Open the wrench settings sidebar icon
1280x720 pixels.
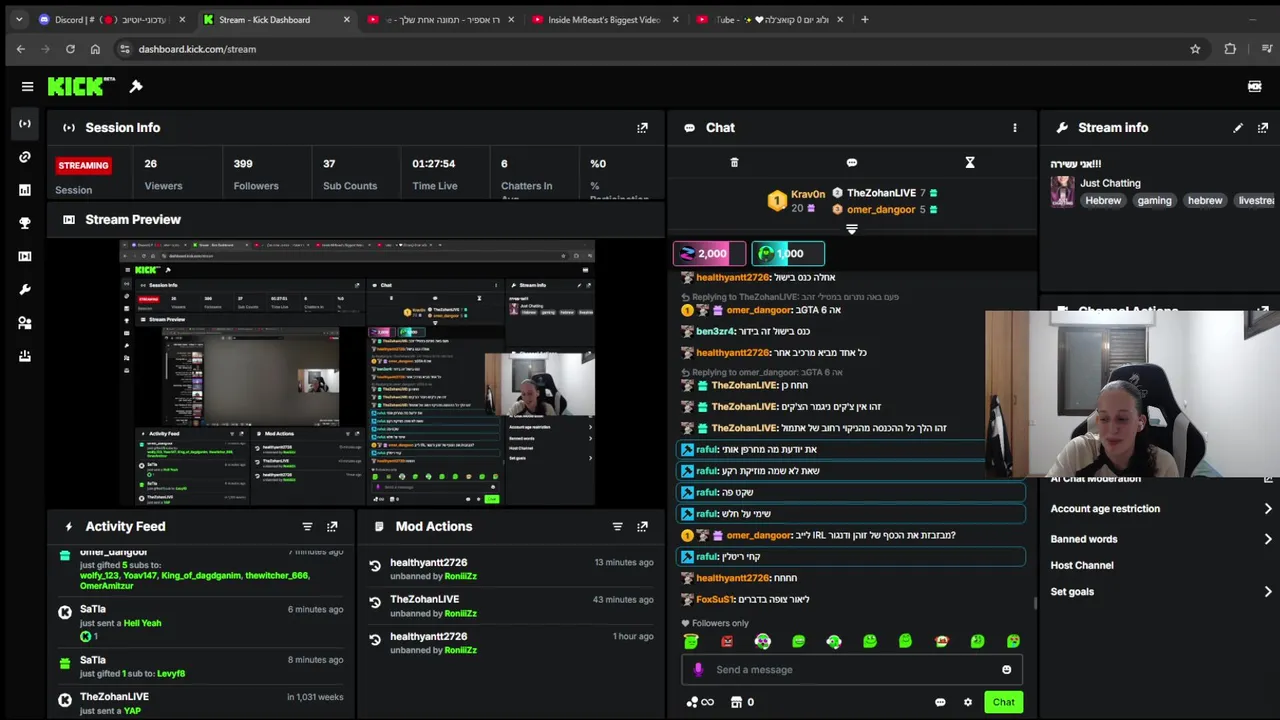pos(25,289)
